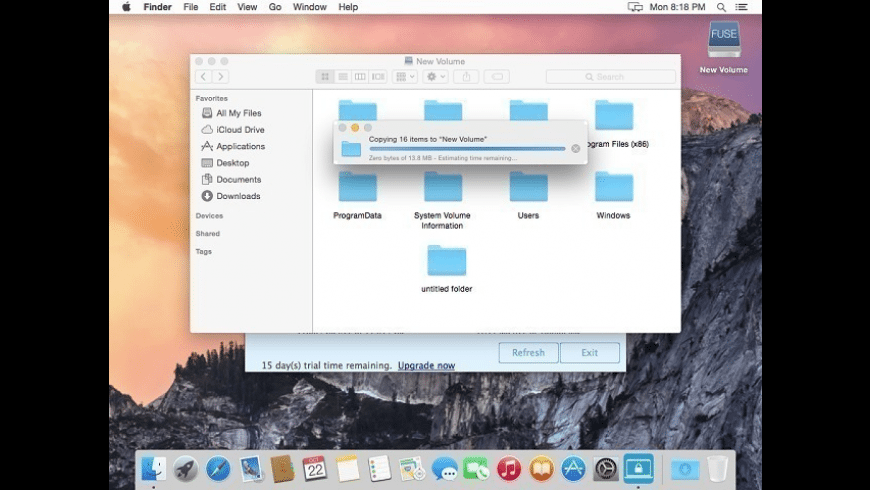Follow the Upgrade now link
This screenshot has height=490, width=870.
click(426, 366)
